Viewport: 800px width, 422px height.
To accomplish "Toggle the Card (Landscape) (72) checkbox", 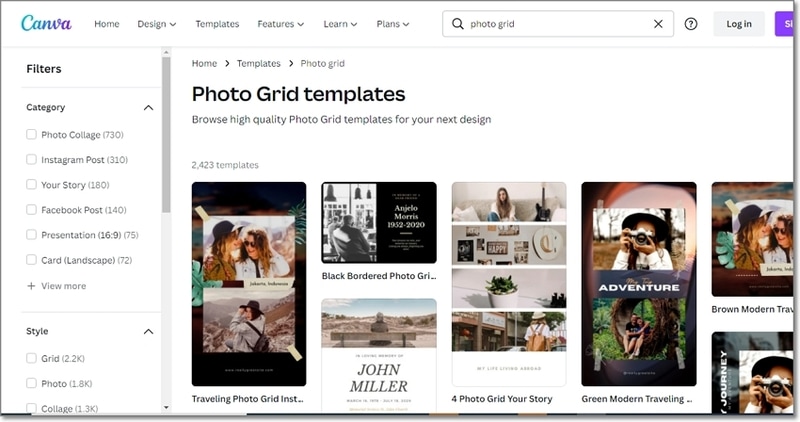I will [x=31, y=259].
